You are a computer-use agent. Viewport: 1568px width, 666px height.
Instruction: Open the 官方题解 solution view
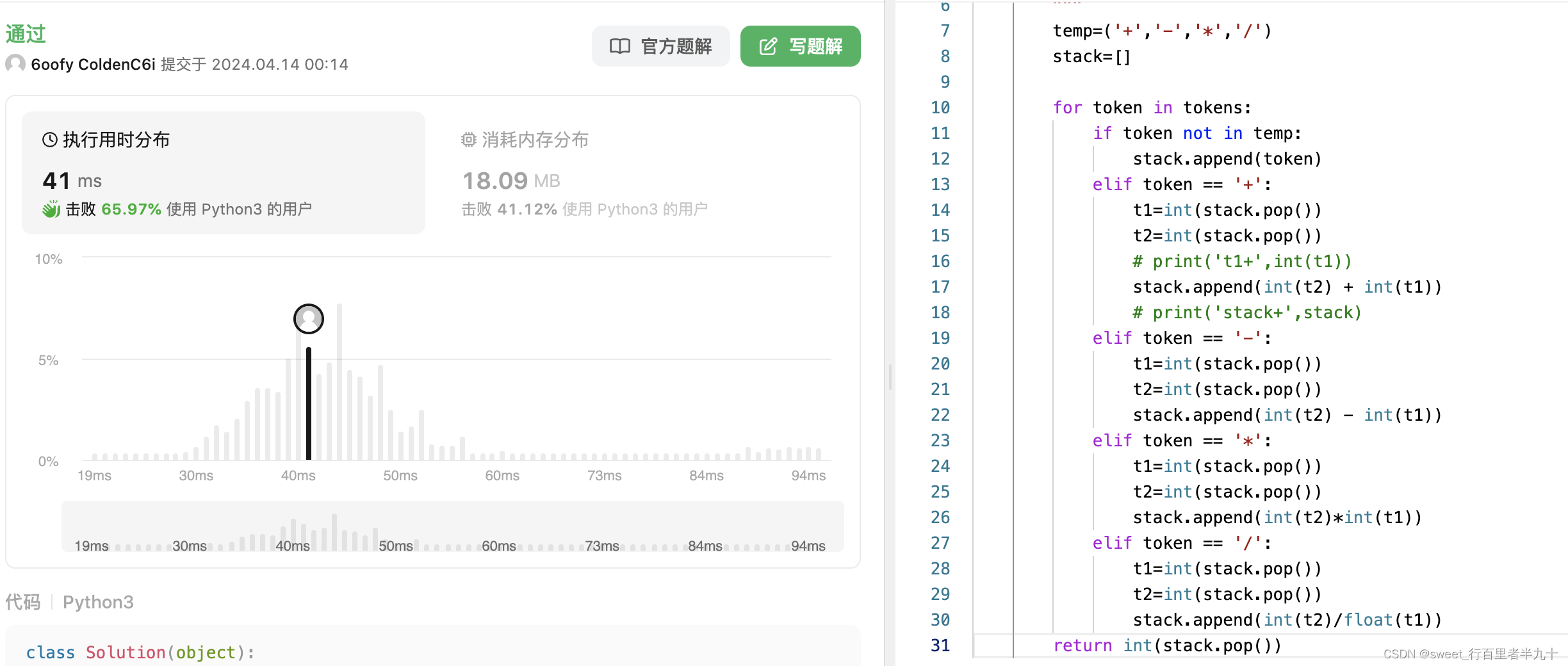coord(660,46)
